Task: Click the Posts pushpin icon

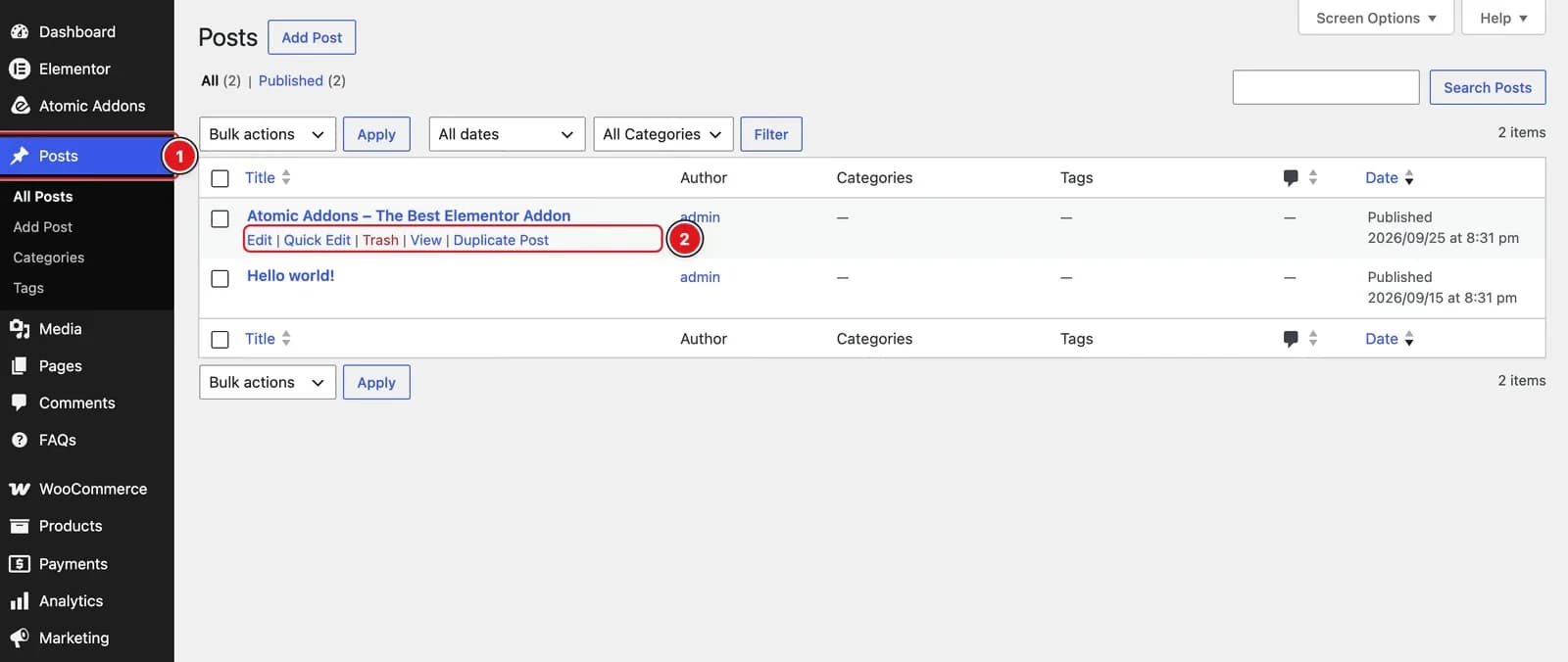Action: pos(19,156)
